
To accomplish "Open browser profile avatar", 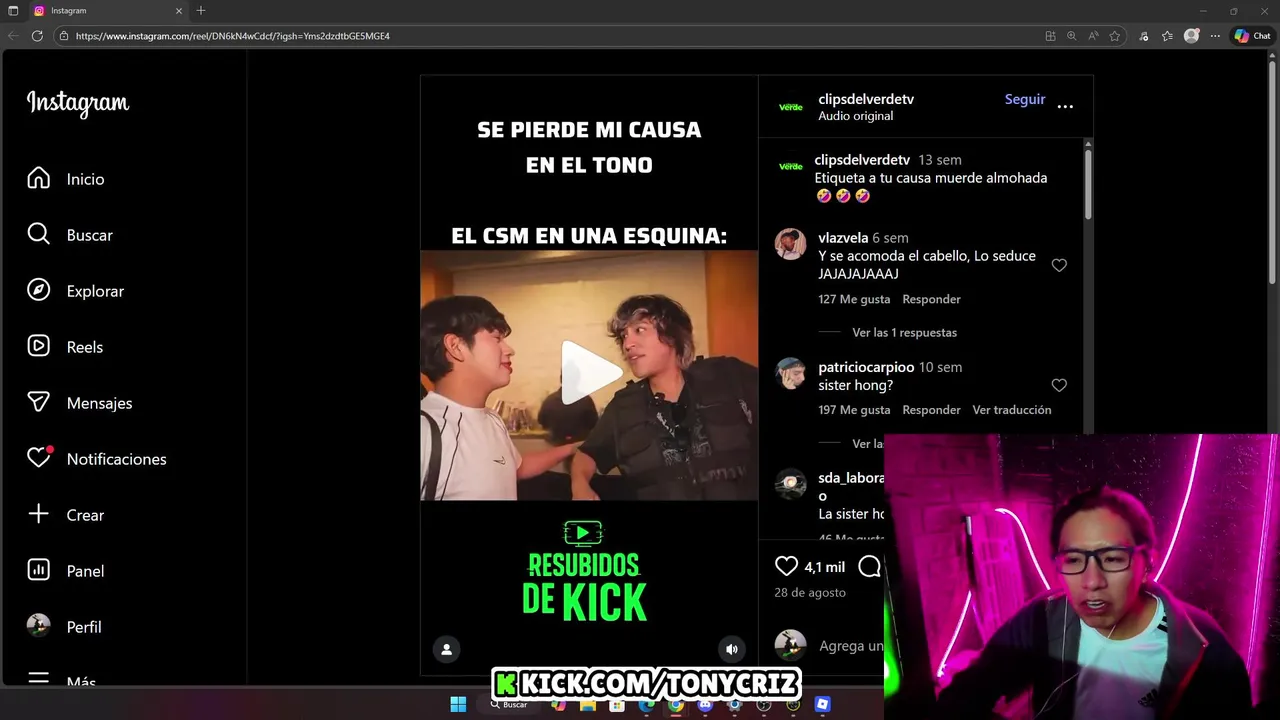I will pos(1191,36).
